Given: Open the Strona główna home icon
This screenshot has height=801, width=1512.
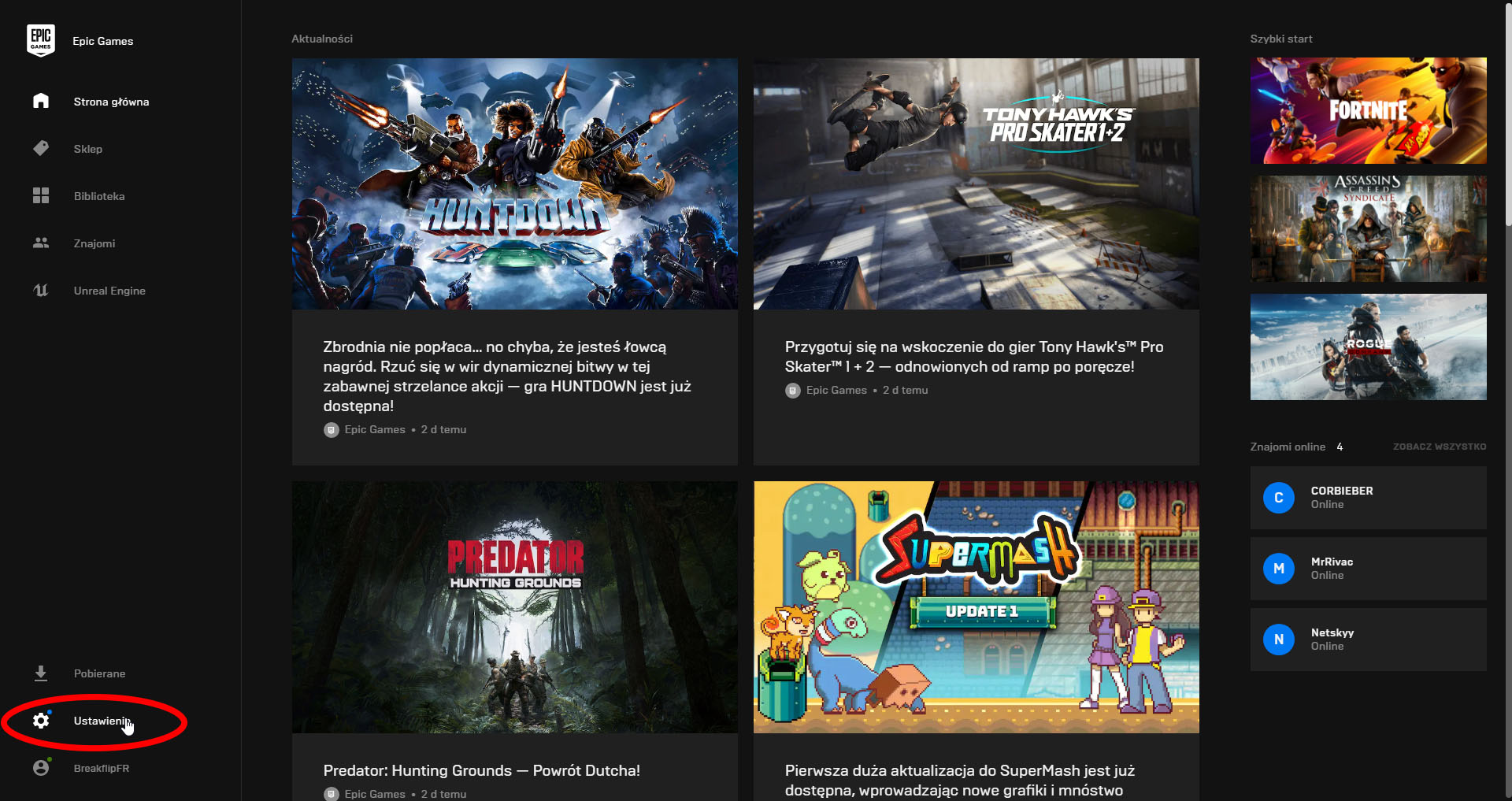Looking at the screenshot, I should pos(41,101).
